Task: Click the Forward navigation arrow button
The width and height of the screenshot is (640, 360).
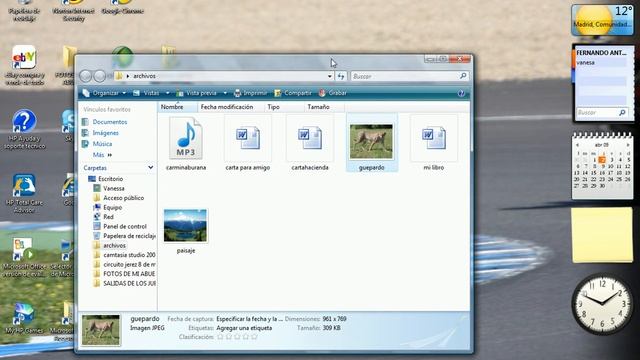Action: click(100, 76)
